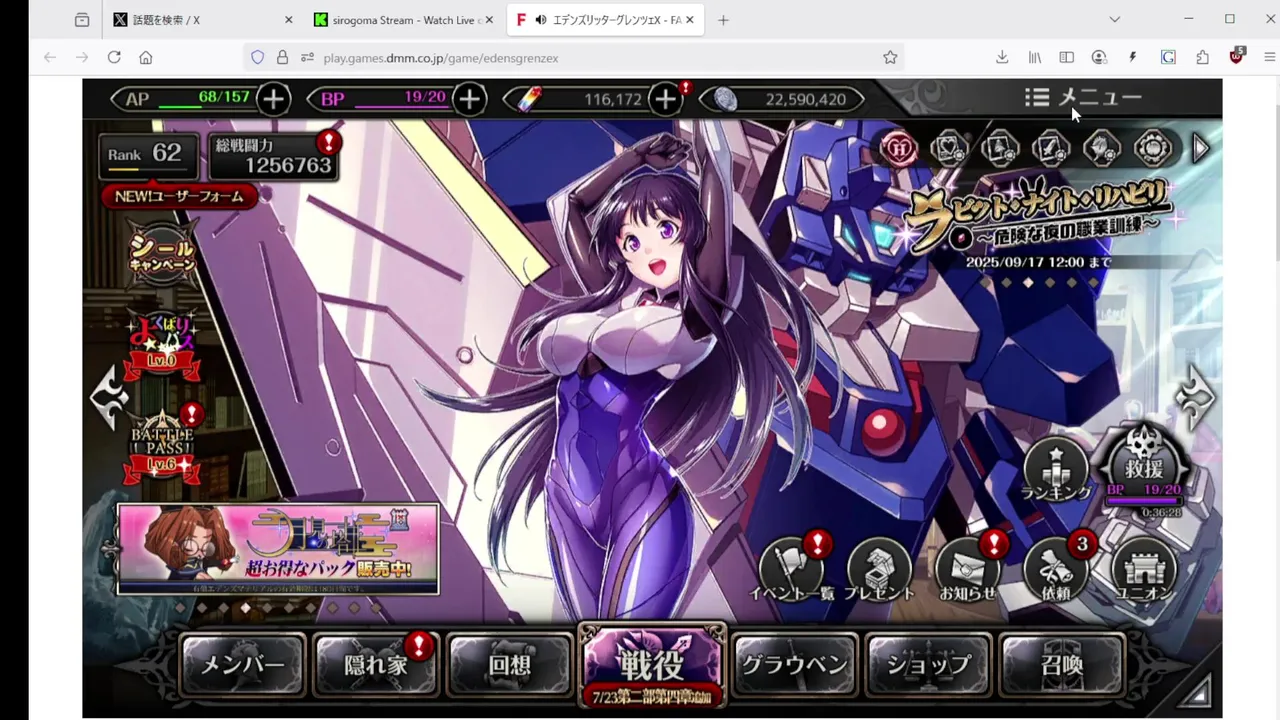Open the ユニオン castle icon

click(x=1145, y=569)
